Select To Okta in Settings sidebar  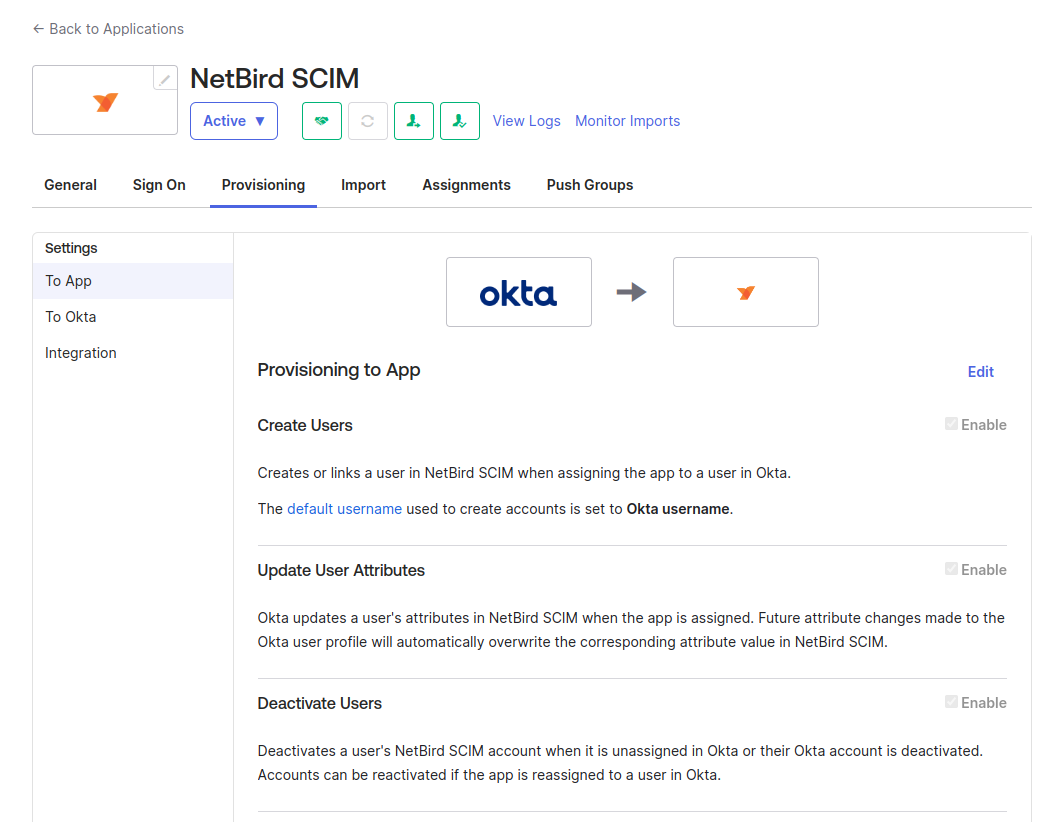pos(71,317)
